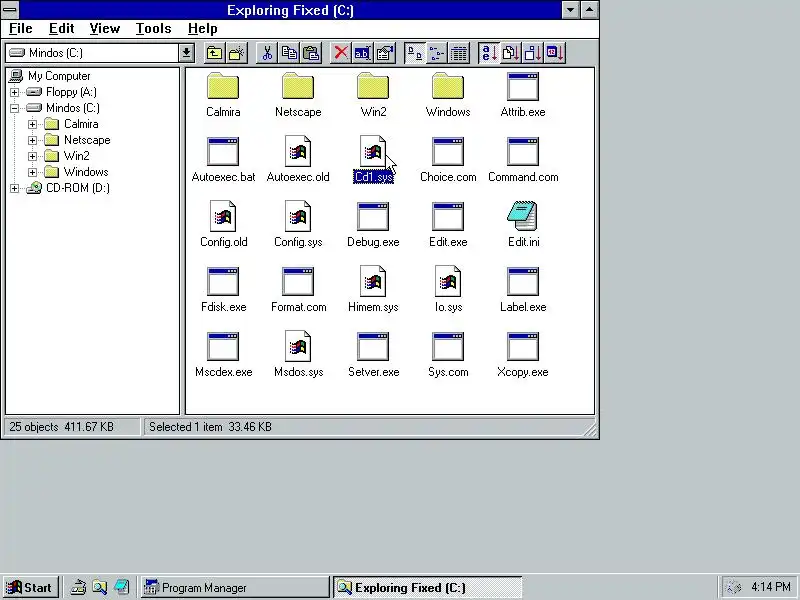The height and width of the screenshot is (600, 800).
Task: Click the explorer magnifier quick-launch icon
Action: pyautogui.click(x=100, y=588)
